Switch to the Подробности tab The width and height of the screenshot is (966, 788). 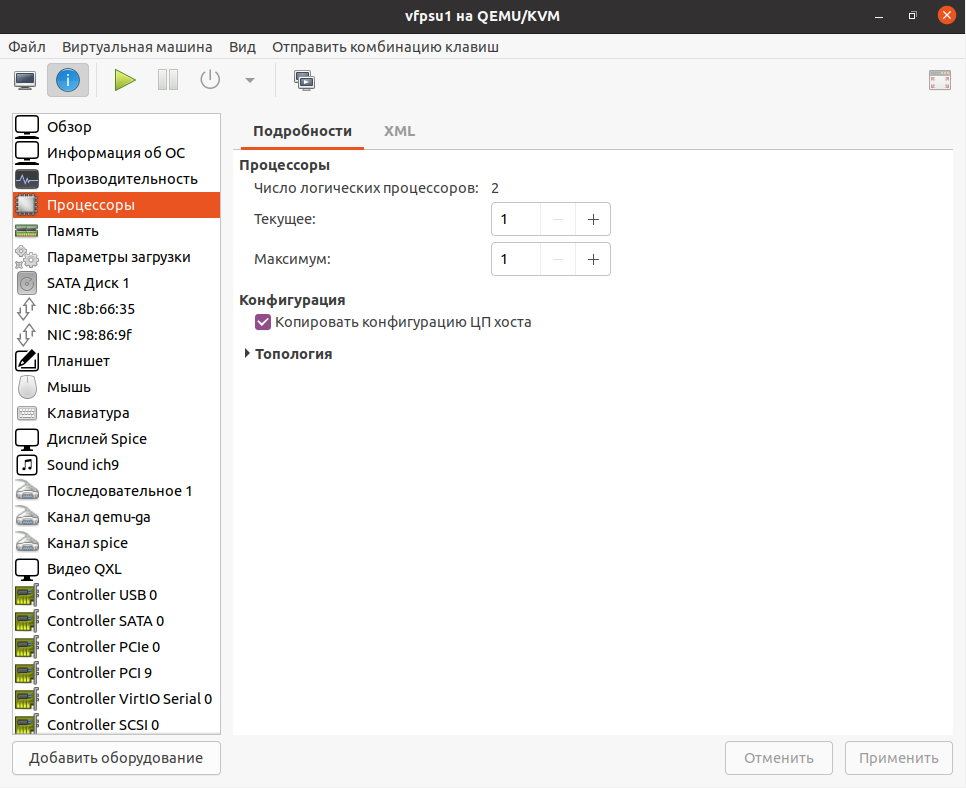click(302, 131)
